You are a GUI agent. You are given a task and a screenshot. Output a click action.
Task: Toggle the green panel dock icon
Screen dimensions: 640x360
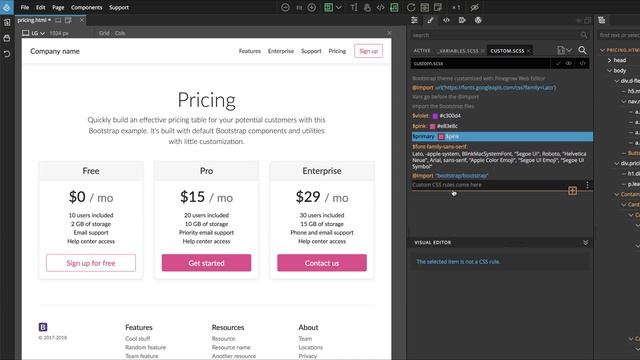(x=394, y=7)
